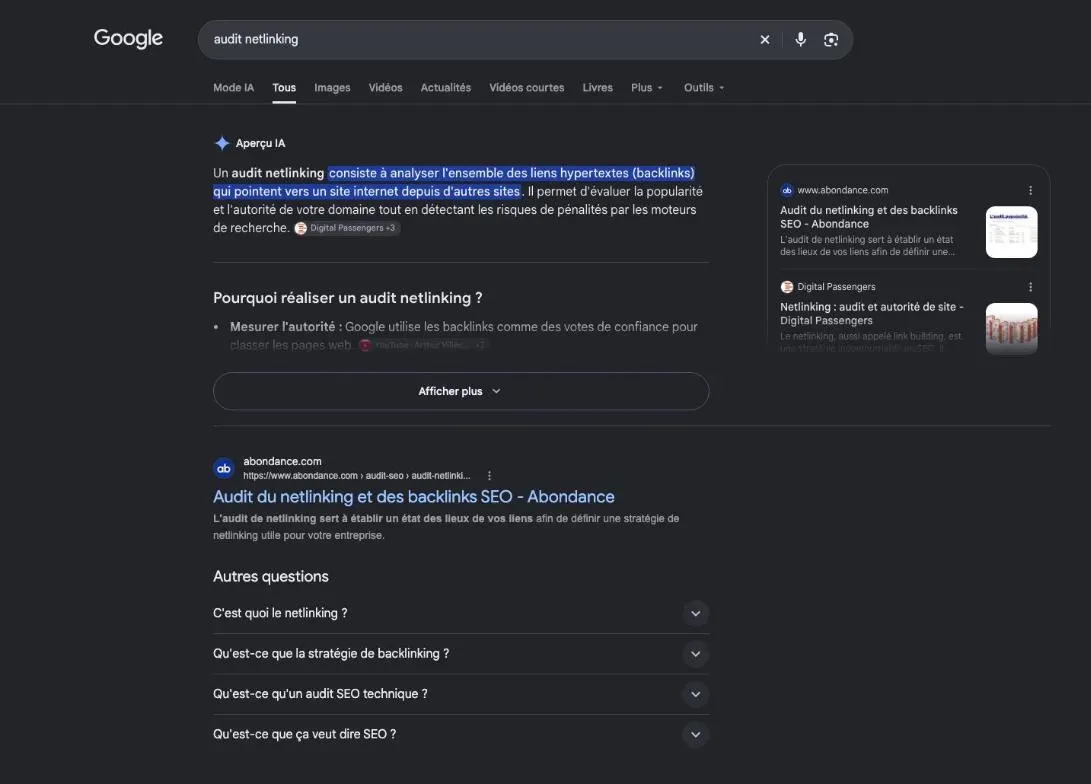Select the Tous tab
Image resolution: width=1091 pixels, height=784 pixels.
284,88
